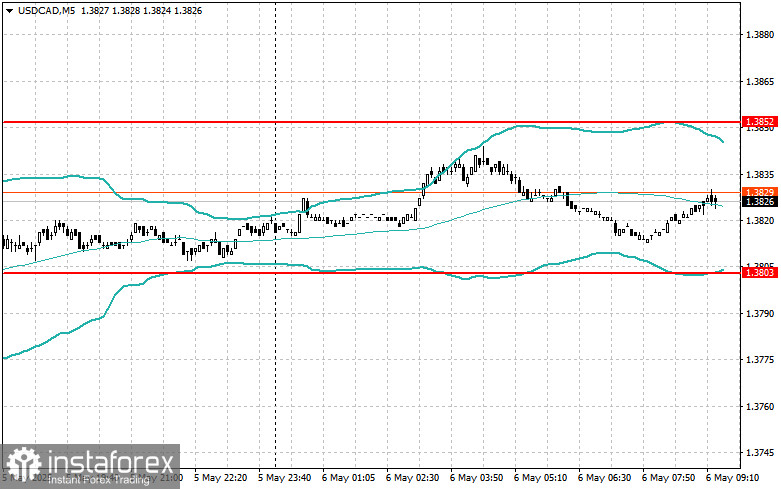This screenshot has width=781, height=489.
Task: Click the 6 May 02:30 time label
Action: click(412, 478)
